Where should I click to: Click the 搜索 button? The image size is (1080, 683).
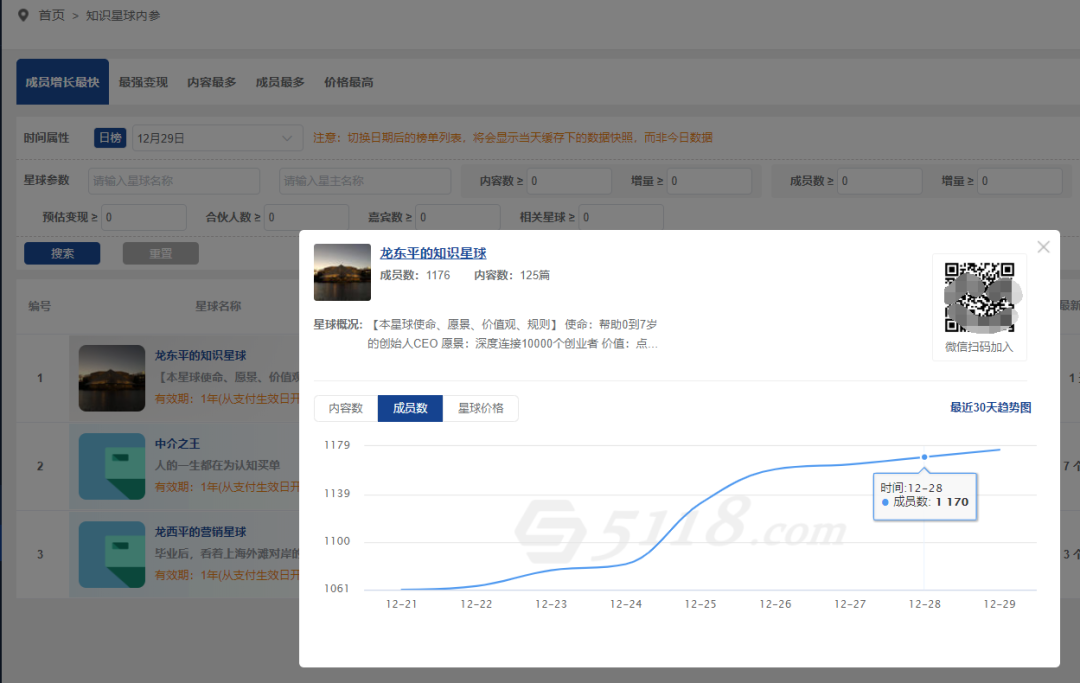(62, 253)
